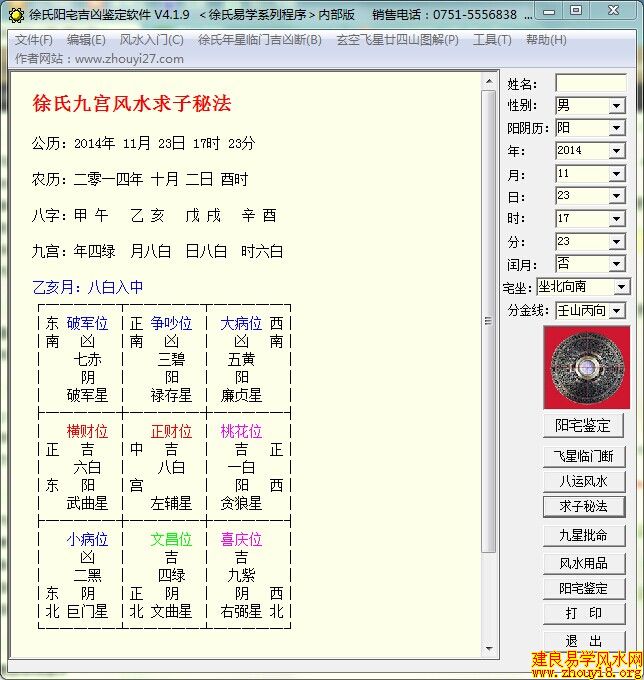The image size is (644, 680).
Task: Open the 文件(F) menu
Action: pos(33,40)
